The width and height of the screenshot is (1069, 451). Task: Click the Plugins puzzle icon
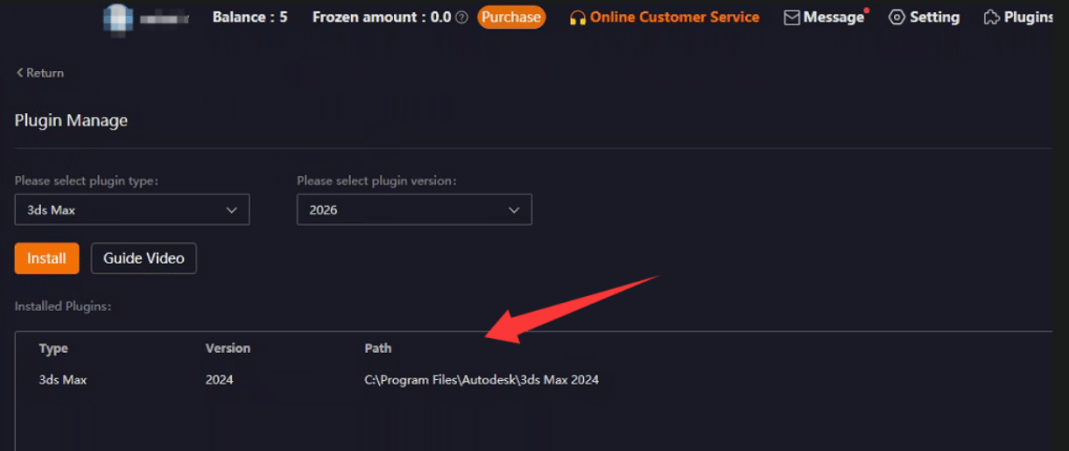click(991, 18)
